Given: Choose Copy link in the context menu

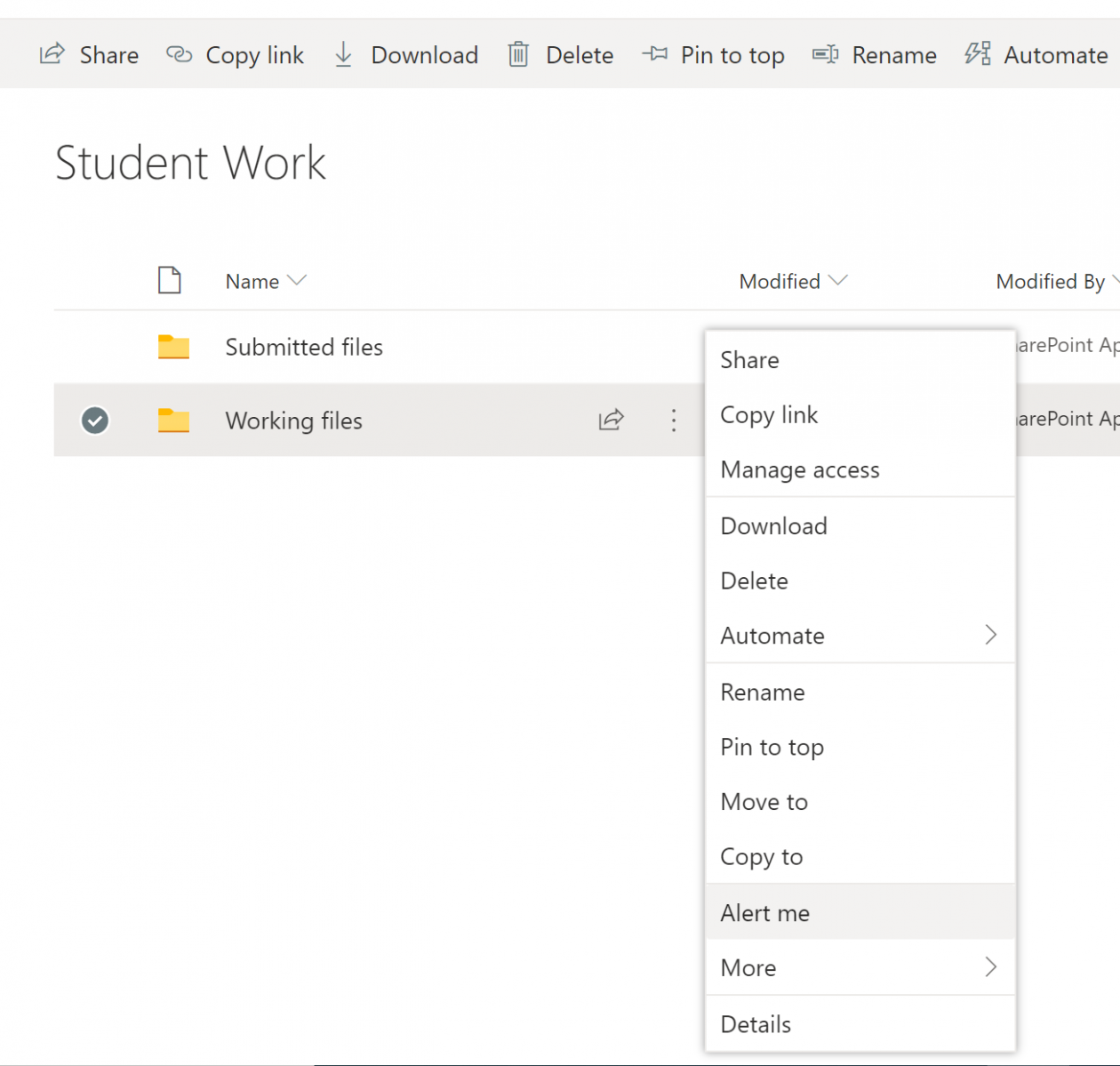Looking at the screenshot, I should 860,415.
